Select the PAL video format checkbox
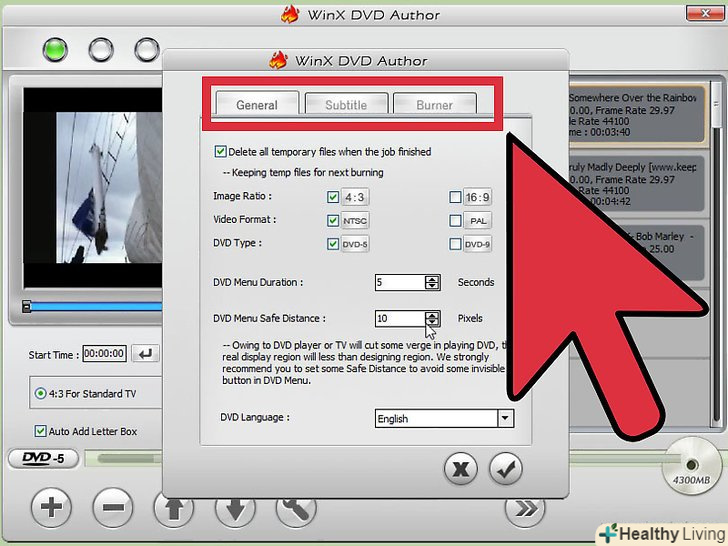728x546 pixels. click(455, 220)
